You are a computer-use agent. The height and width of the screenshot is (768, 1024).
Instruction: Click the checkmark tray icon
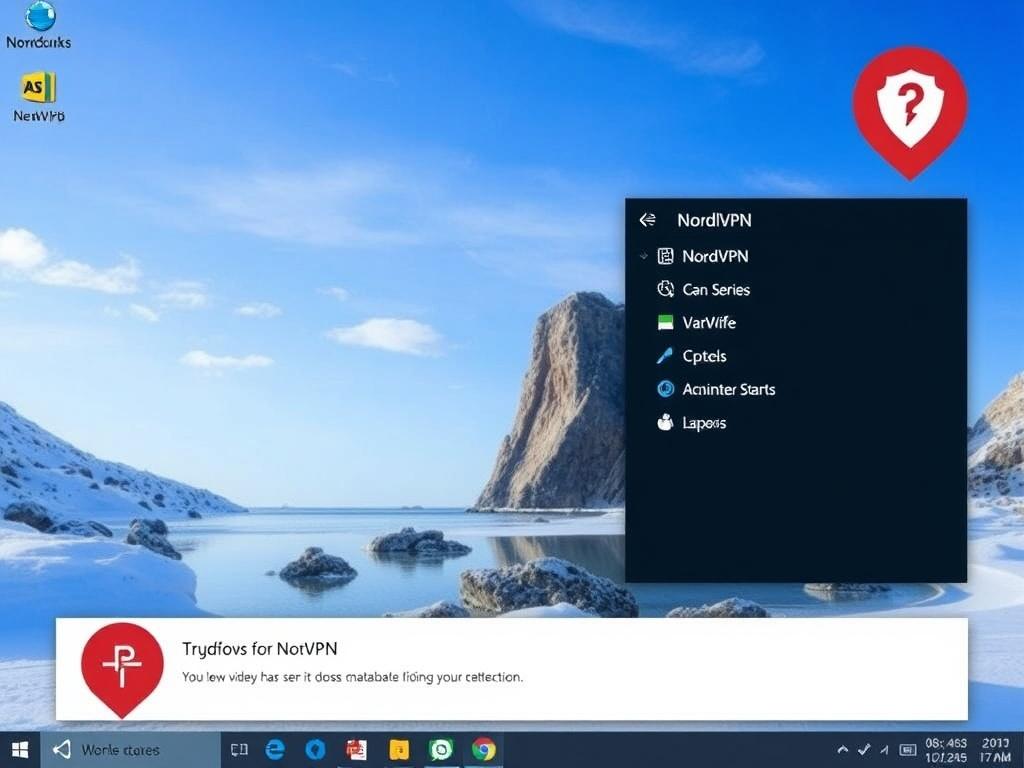pos(864,750)
